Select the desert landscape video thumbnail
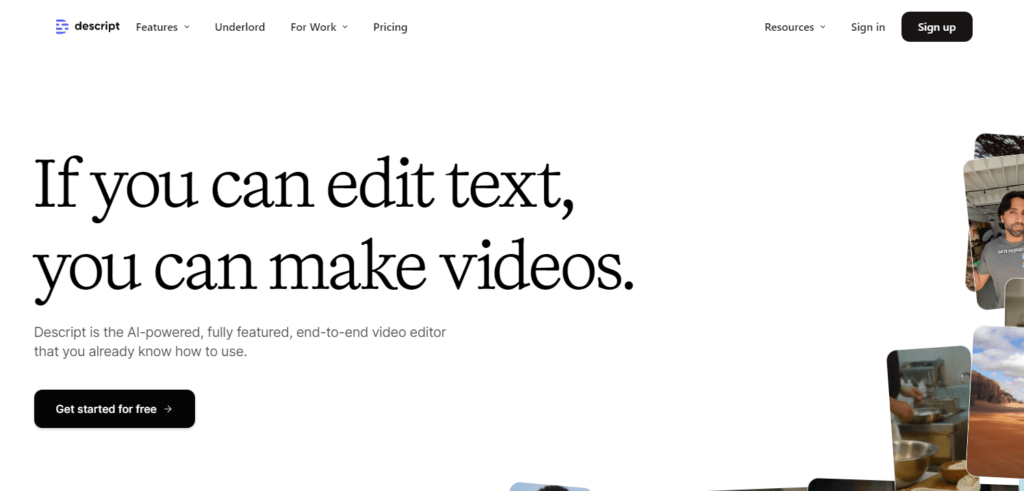The image size is (1024, 491). [997, 400]
